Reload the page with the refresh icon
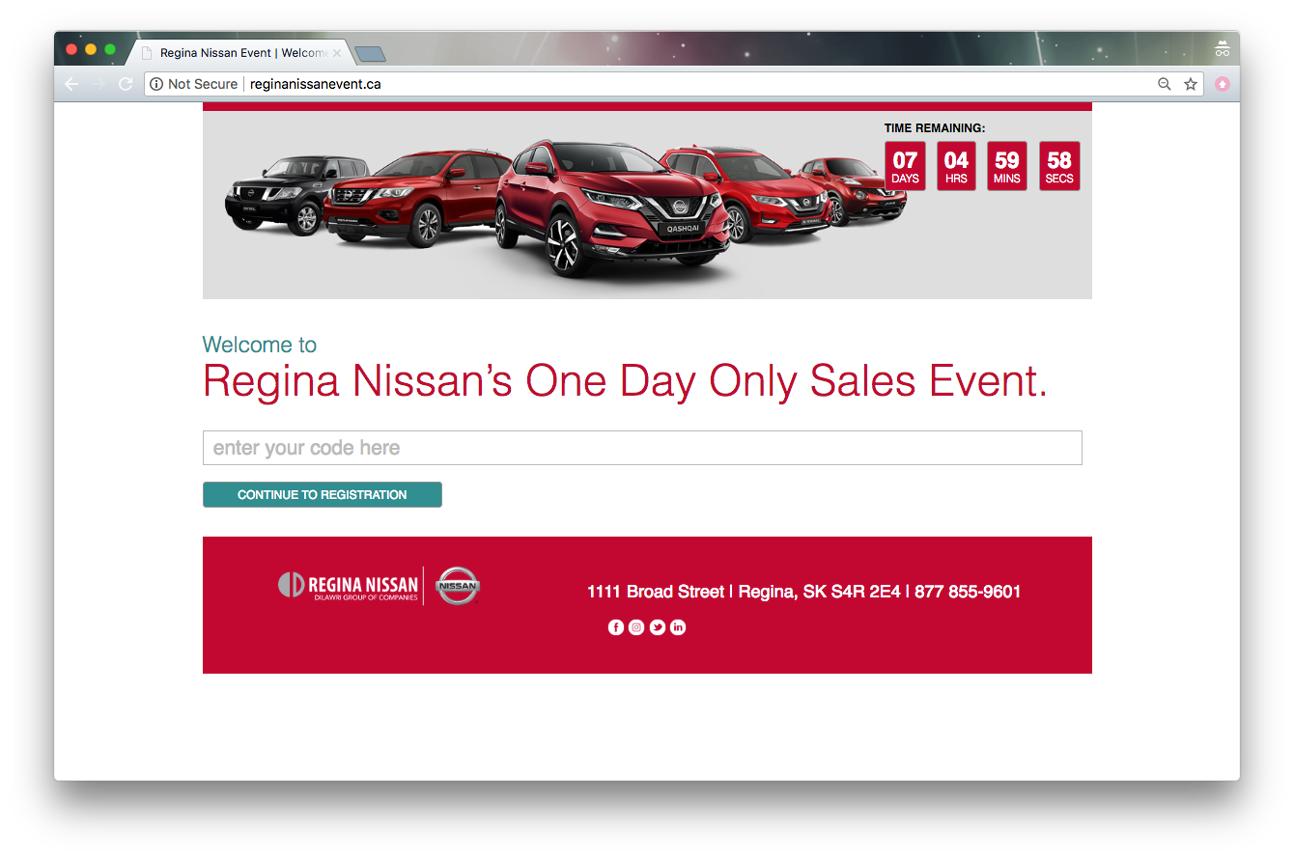This screenshot has width=1294, height=858. (x=125, y=84)
